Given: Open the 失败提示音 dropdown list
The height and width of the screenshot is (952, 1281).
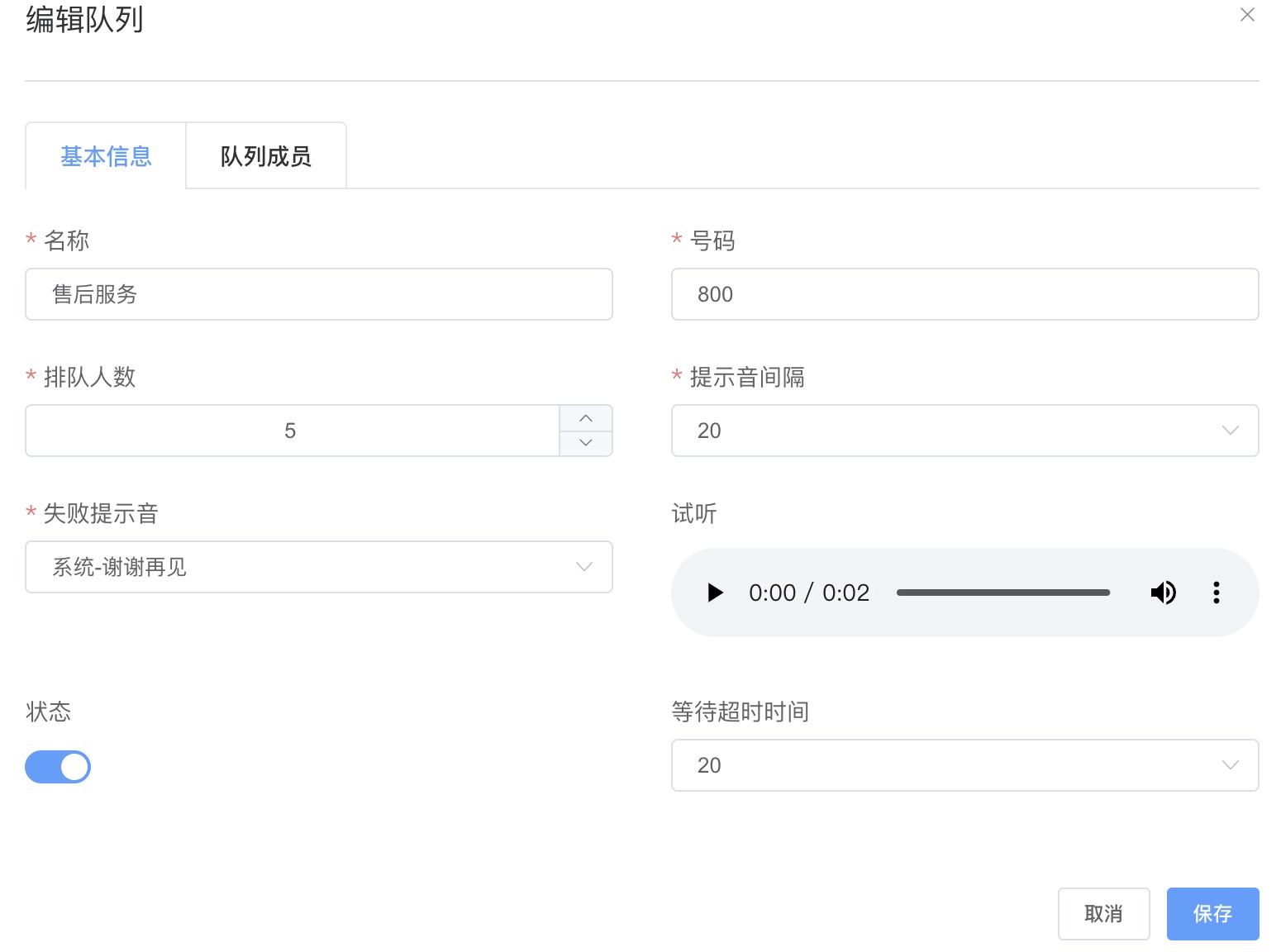Looking at the screenshot, I should [x=318, y=567].
